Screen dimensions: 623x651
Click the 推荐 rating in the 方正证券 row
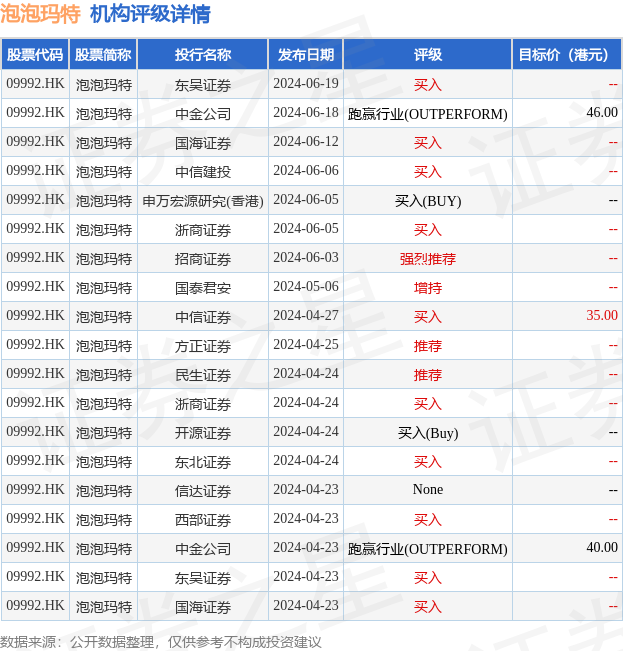(428, 346)
